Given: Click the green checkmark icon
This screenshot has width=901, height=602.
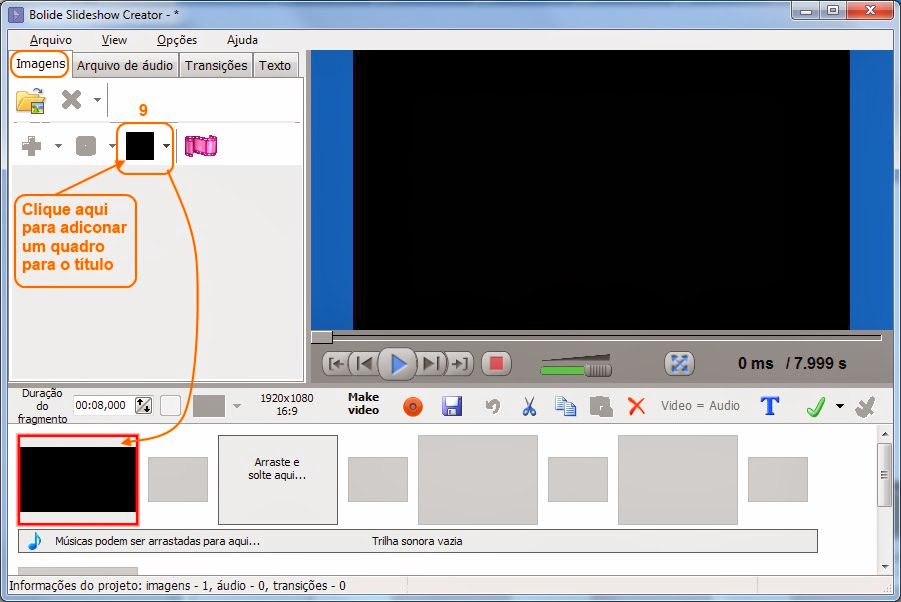Looking at the screenshot, I should click(x=817, y=406).
